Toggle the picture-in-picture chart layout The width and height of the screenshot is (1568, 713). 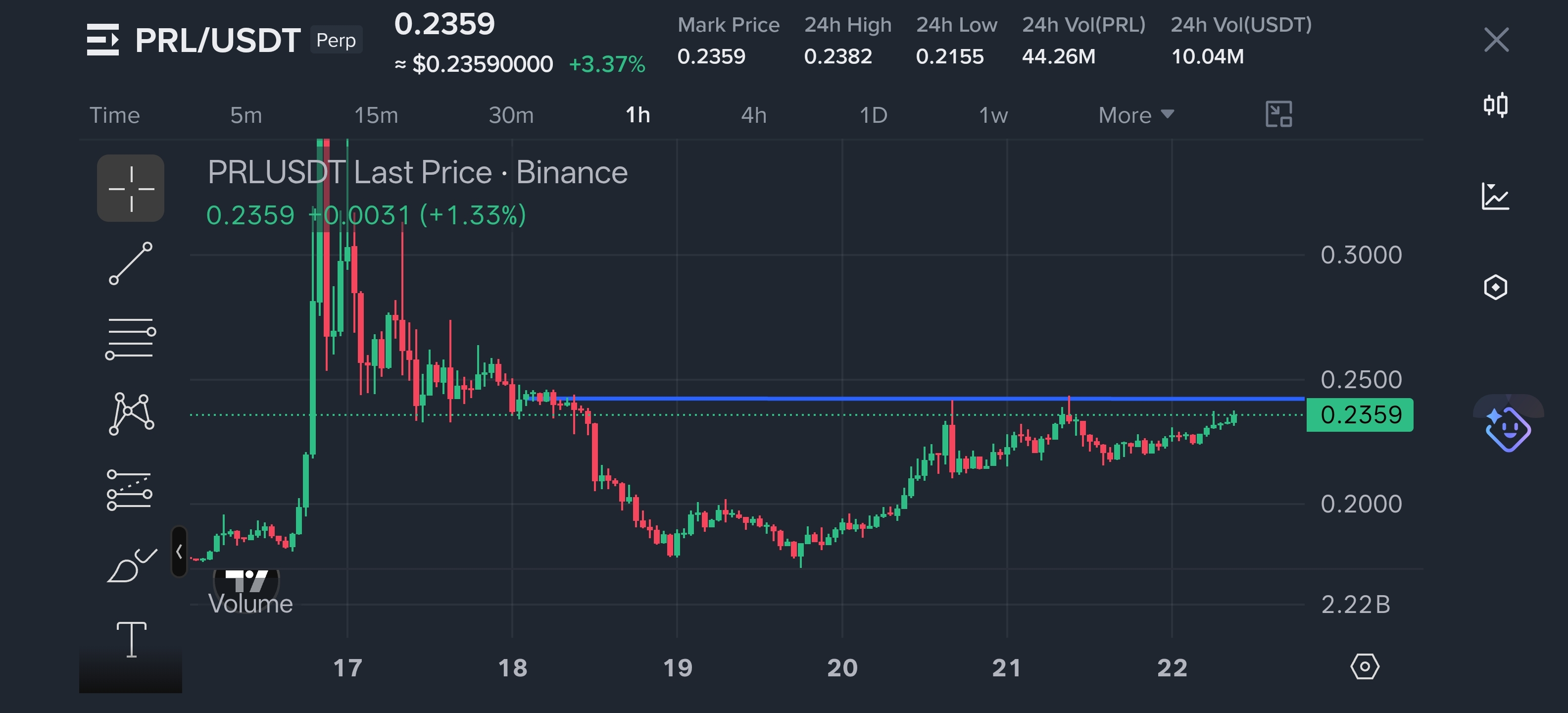[1278, 114]
